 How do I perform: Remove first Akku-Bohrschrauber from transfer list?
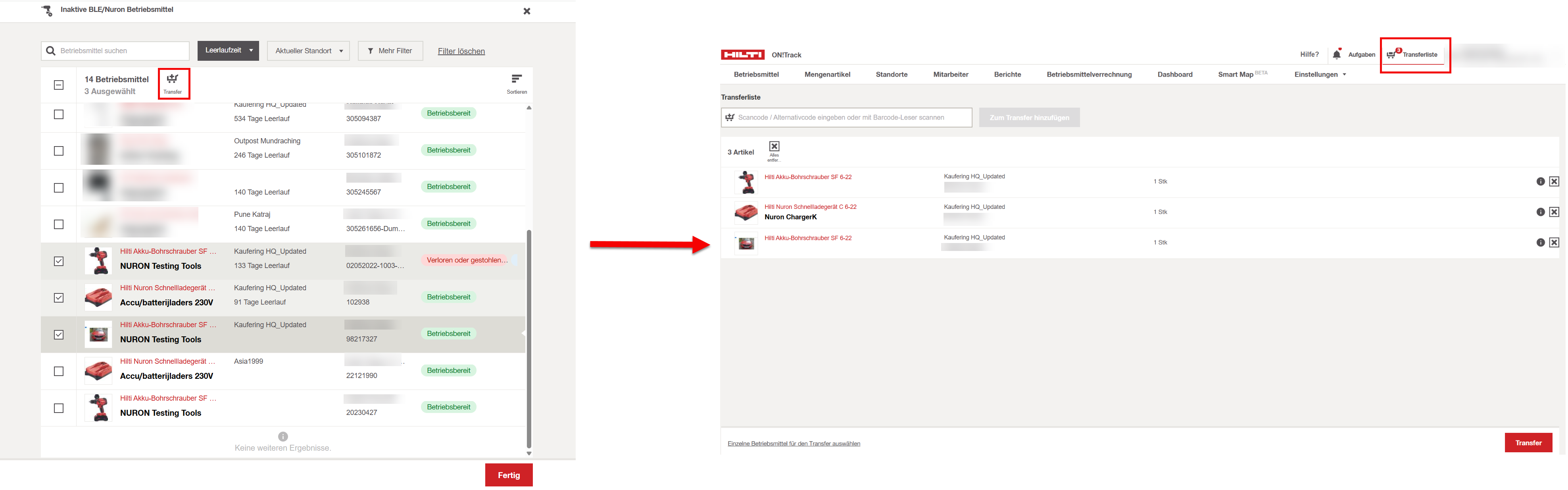tap(1554, 181)
